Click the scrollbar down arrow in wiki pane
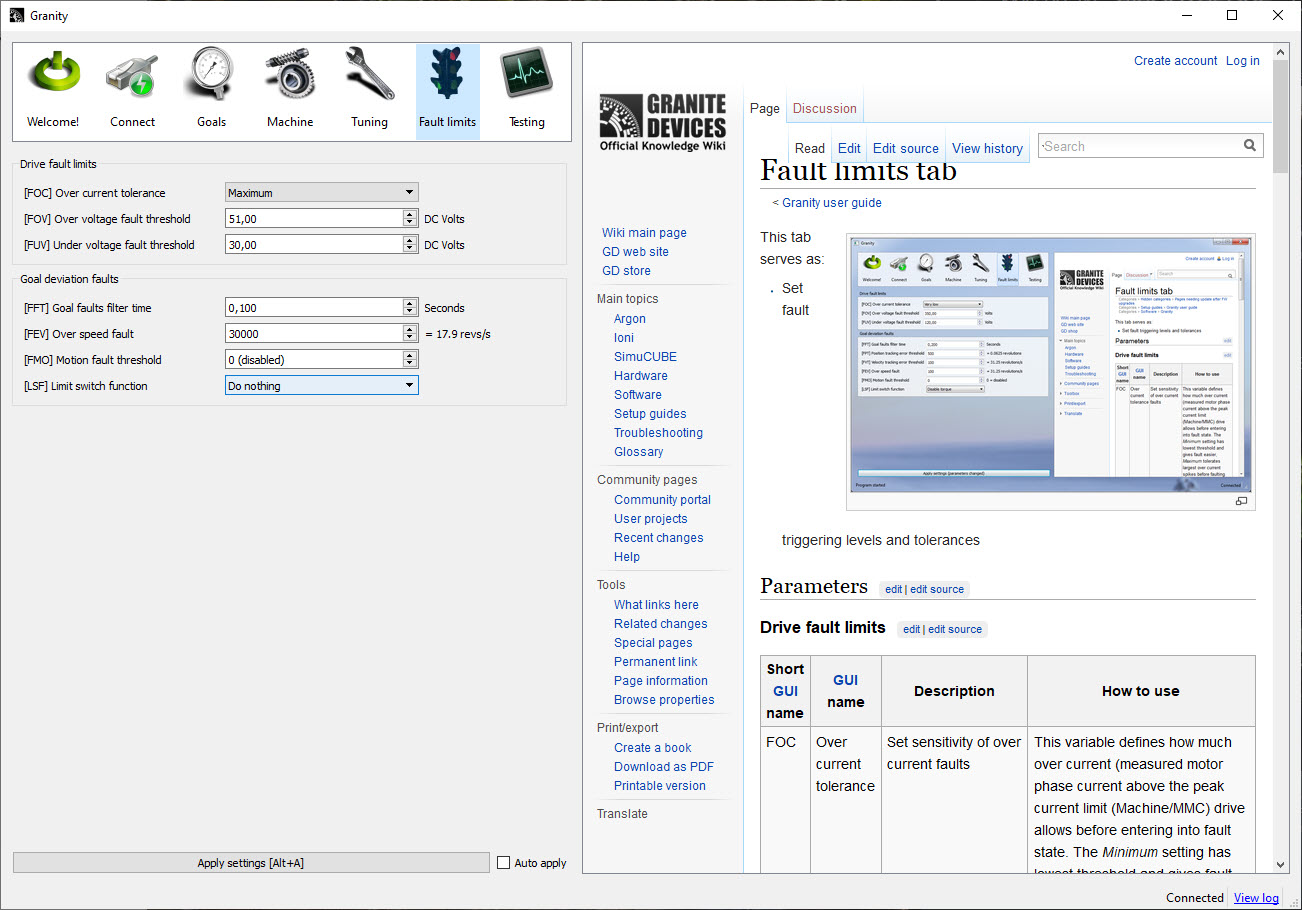This screenshot has height=910, width=1302. click(1281, 865)
